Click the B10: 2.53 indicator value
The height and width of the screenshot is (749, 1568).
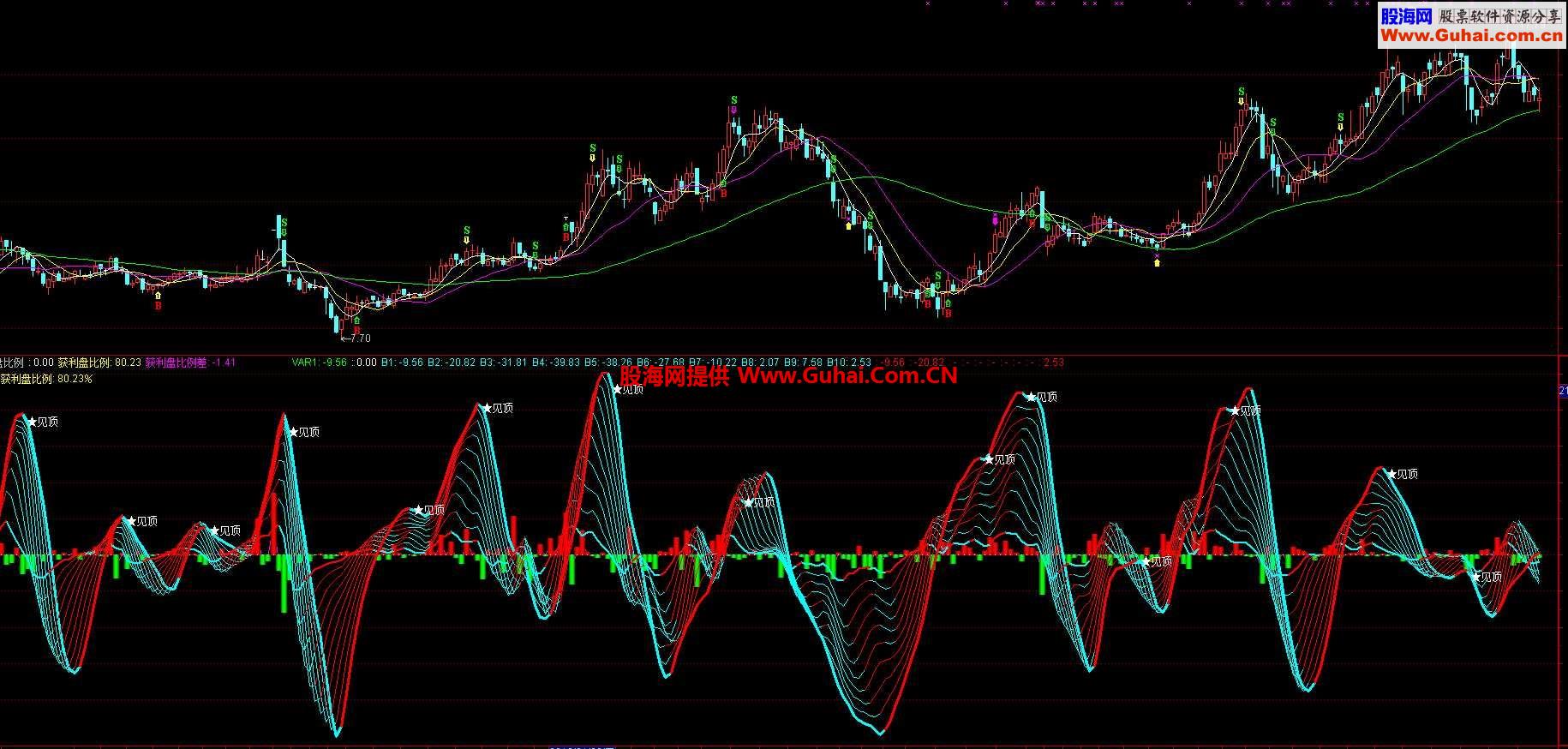[848, 363]
